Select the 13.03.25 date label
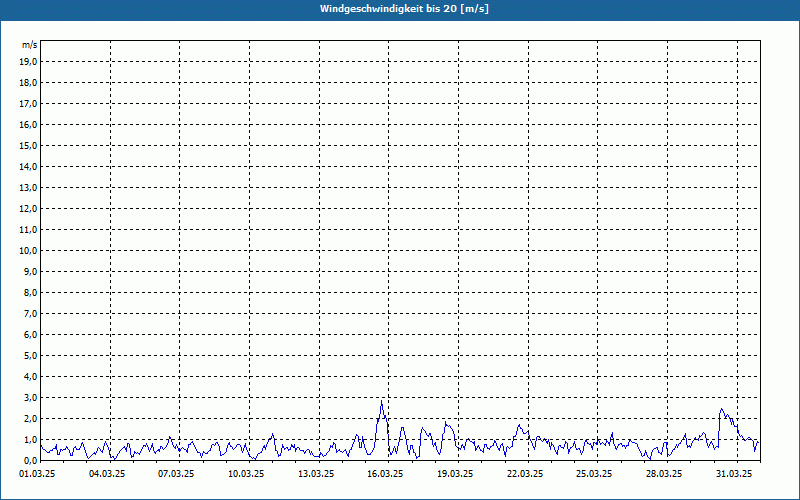Image resolution: width=800 pixels, height=500 pixels. point(316,474)
